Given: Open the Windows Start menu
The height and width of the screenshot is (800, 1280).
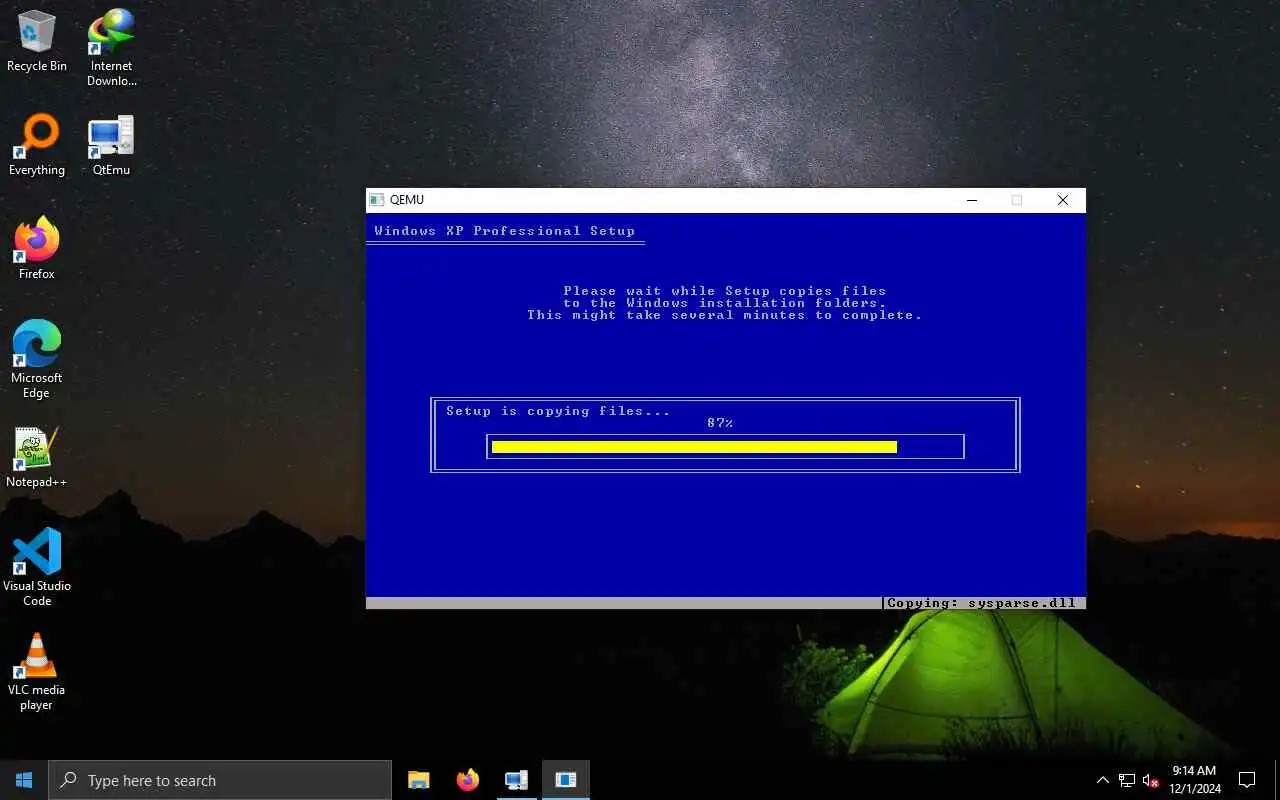Looking at the screenshot, I should 24,780.
